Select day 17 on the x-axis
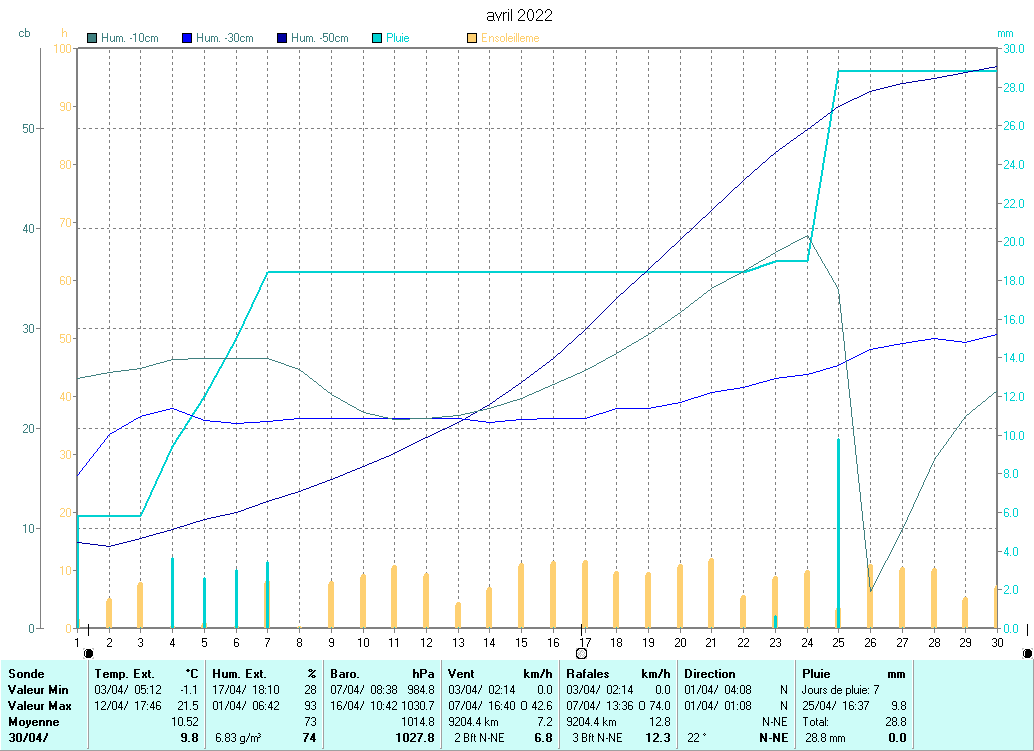The width and height of the screenshot is (1034, 751). point(584,641)
